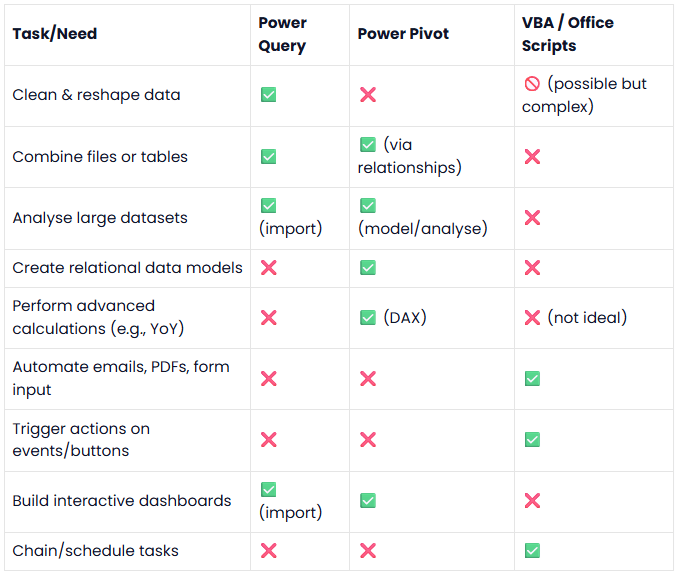Click the green checkmark next to (DAX)
Viewport: 676px width, 574px height.
pos(368,318)
